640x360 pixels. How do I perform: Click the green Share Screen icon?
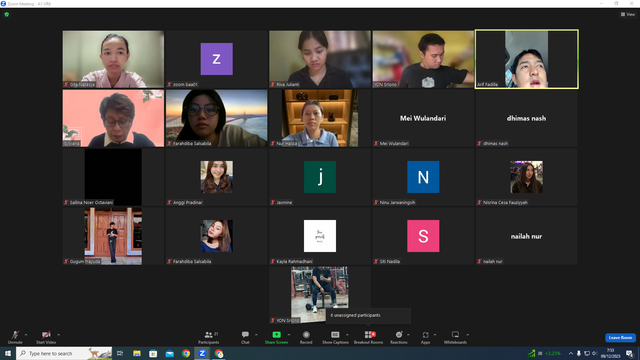coord(276,335)
